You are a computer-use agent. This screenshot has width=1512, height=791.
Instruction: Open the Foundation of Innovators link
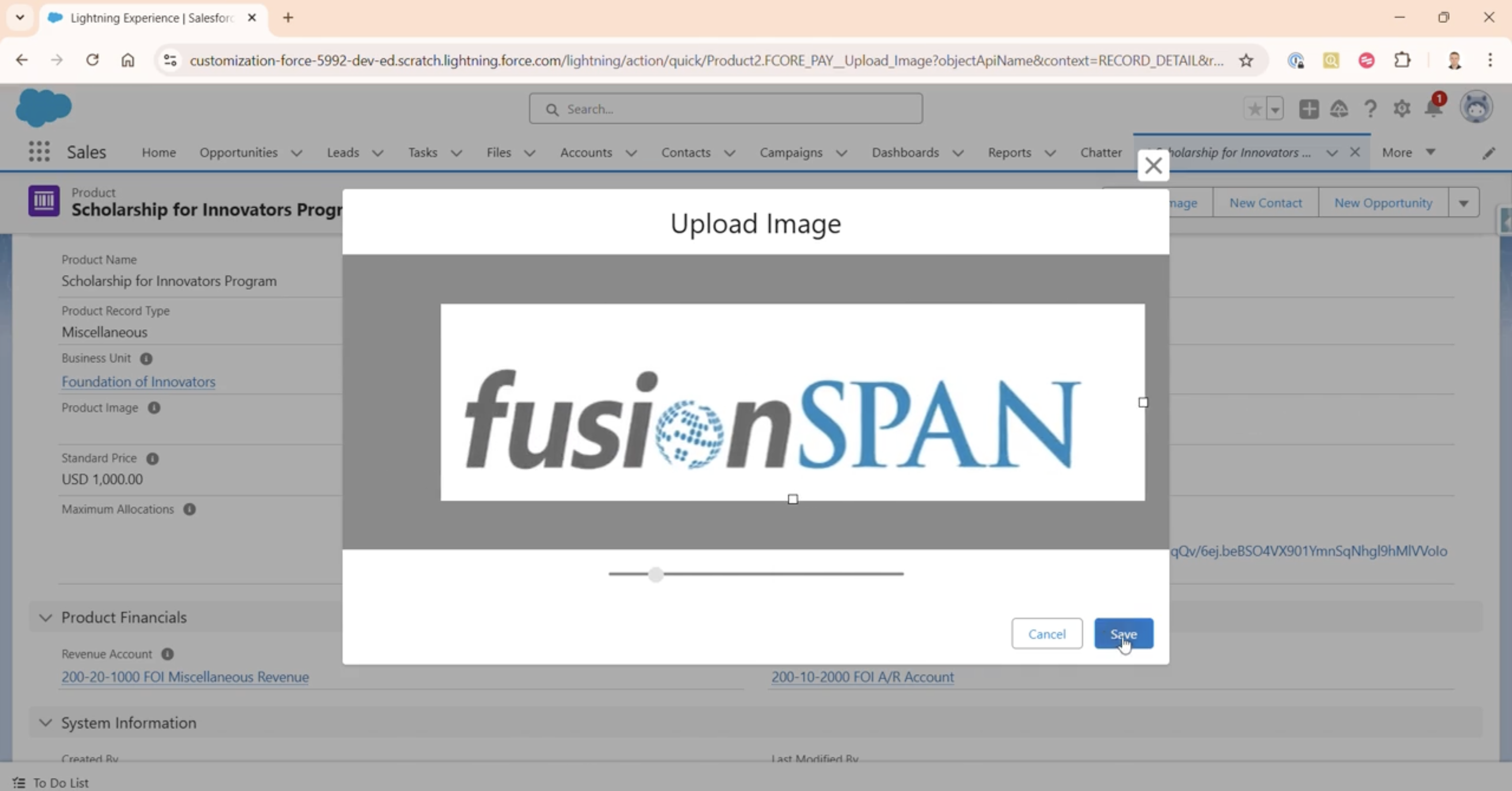pyautogui.click(x=138, y=381)
